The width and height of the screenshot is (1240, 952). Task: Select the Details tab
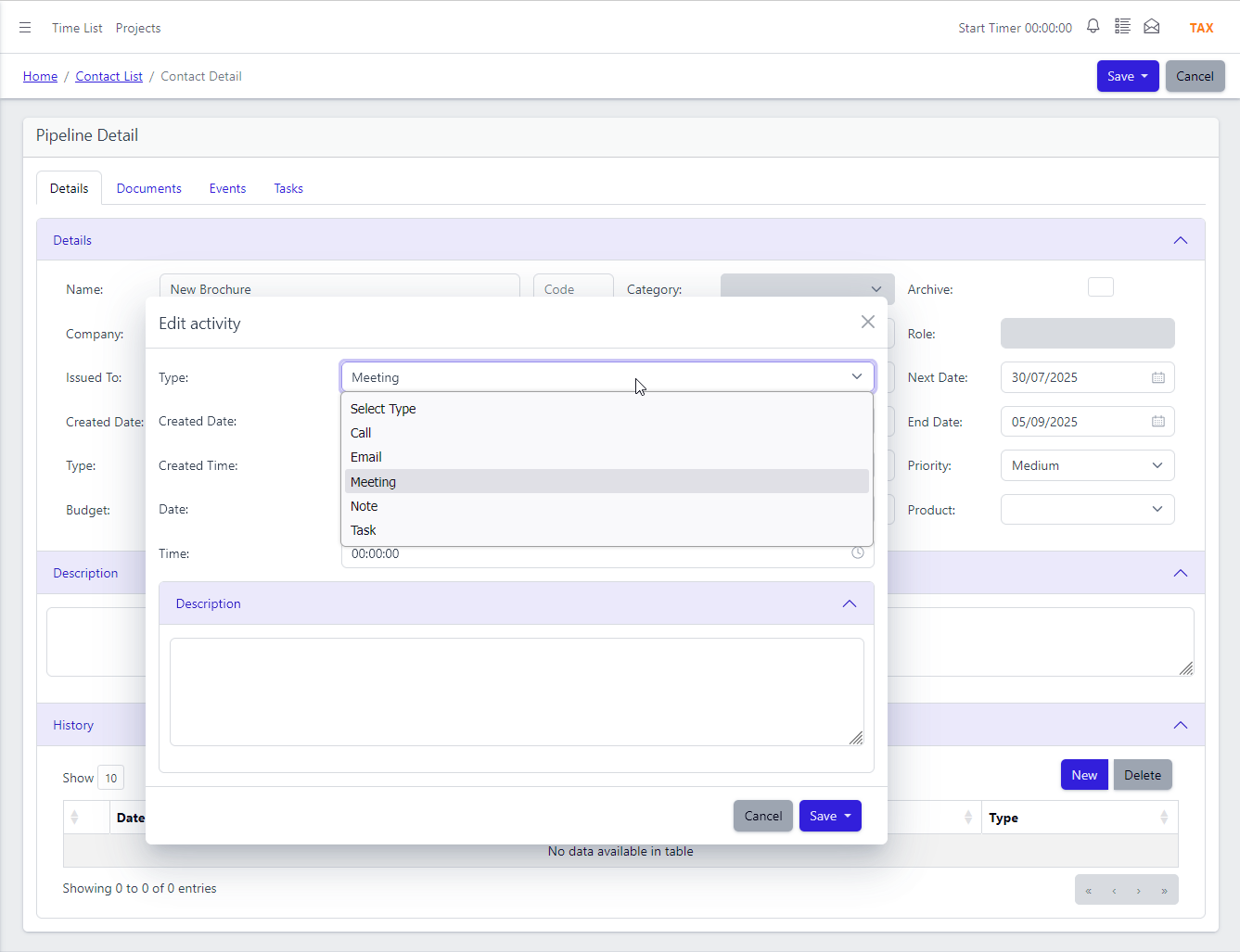point(70,188)
